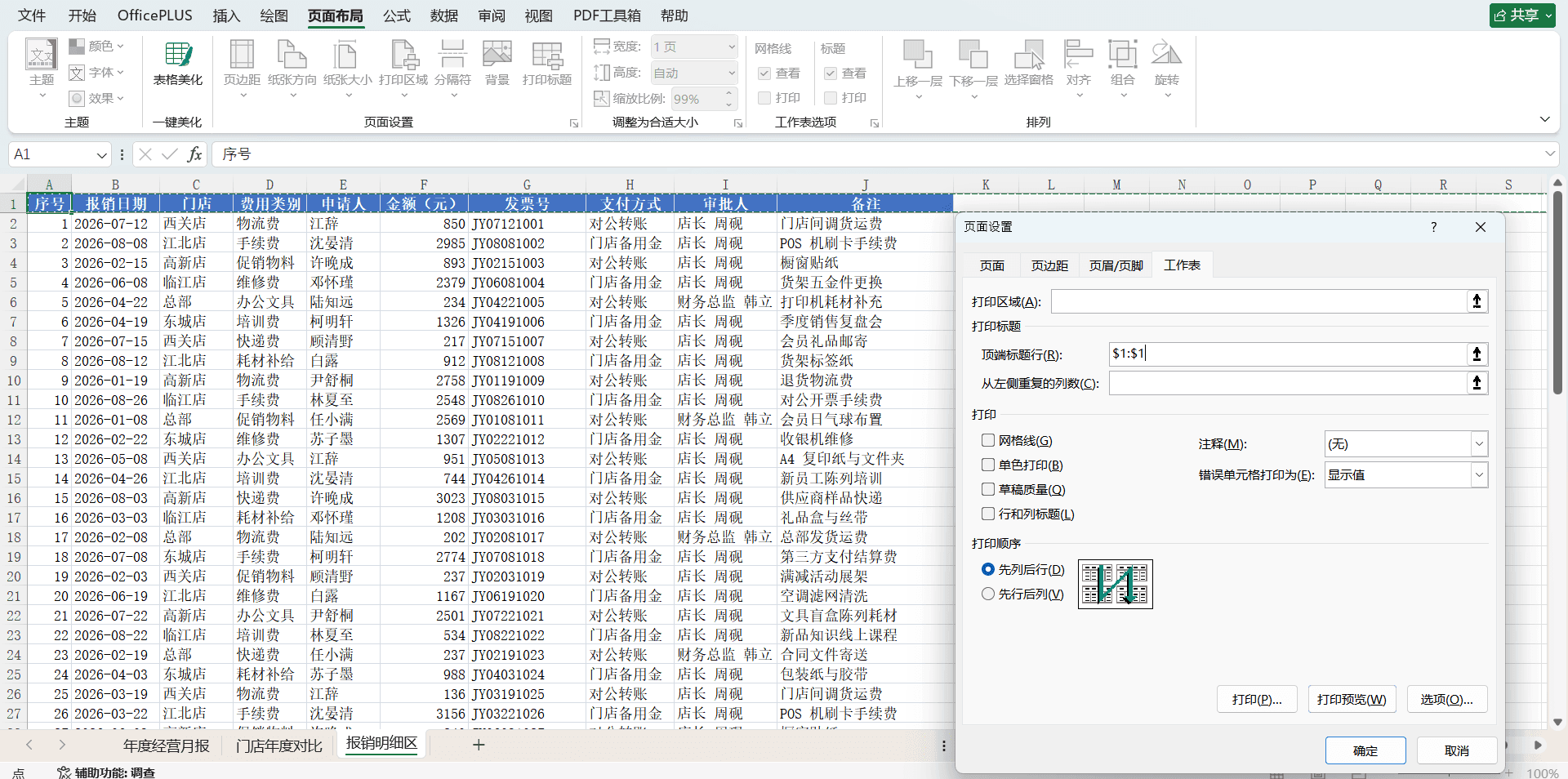Select 先列后行(D) print order
The height and width of the screenshot is (779, 1568).
click(988, 569)
